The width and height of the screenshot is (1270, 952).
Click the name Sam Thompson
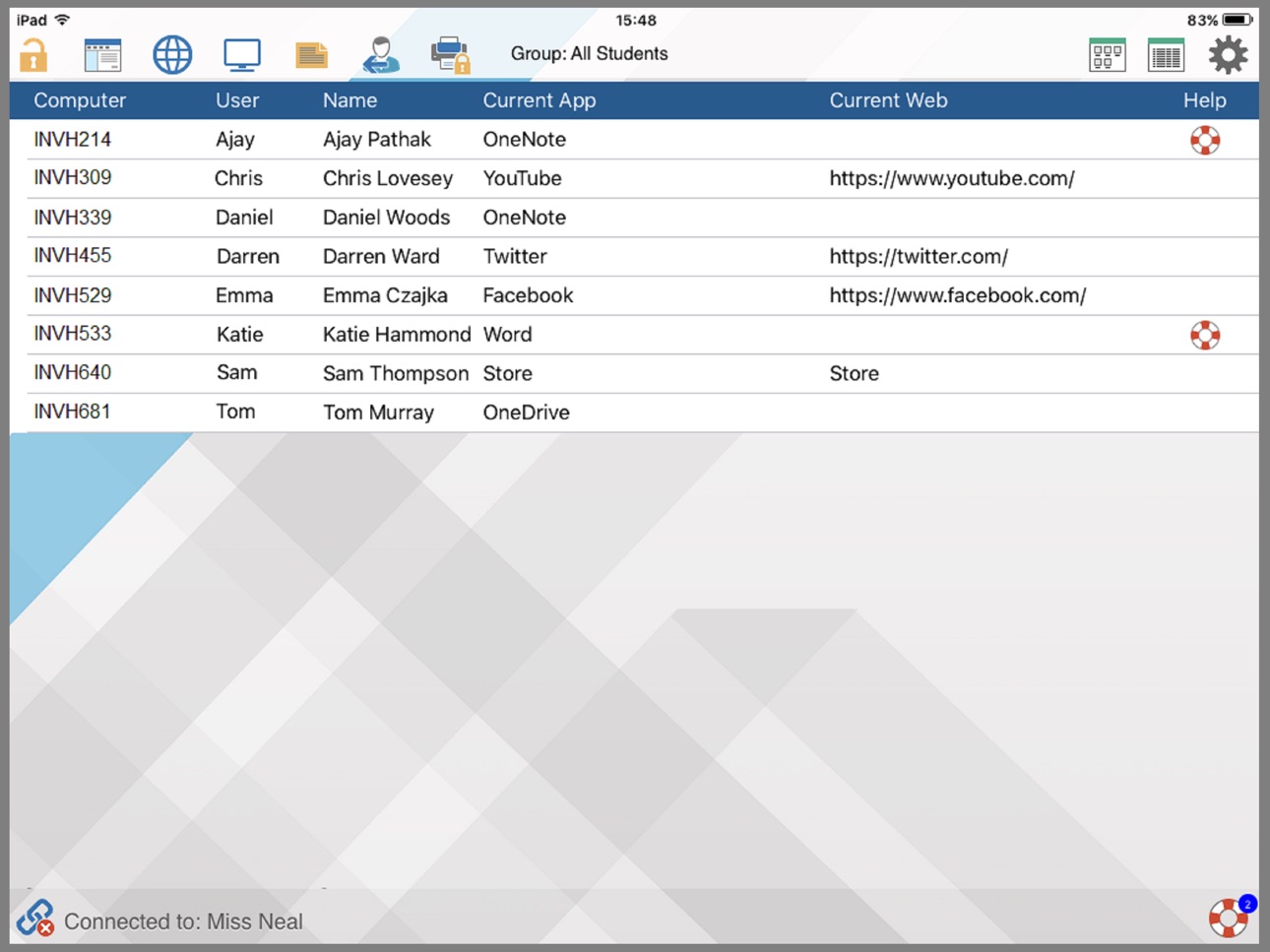[x=396, y=374]
